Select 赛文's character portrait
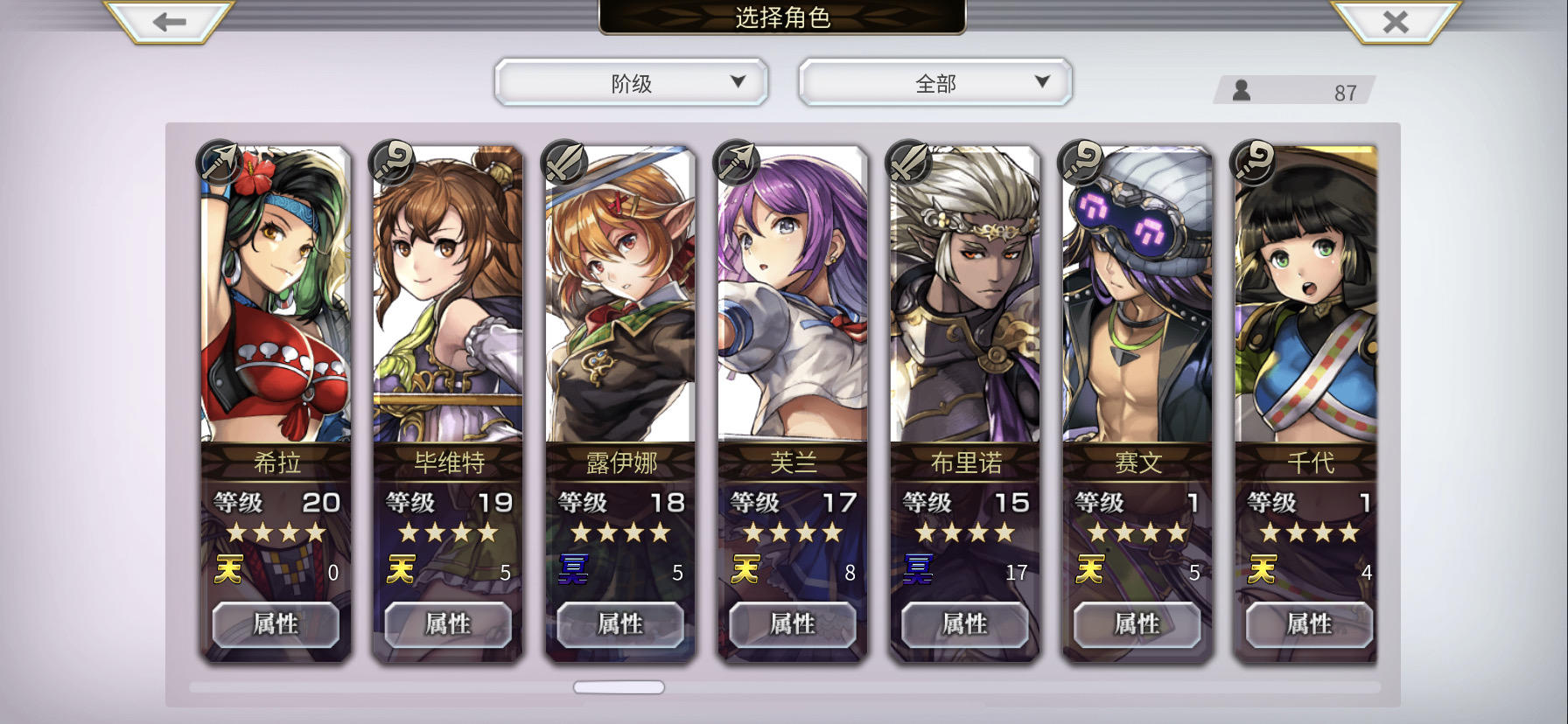This screenshot has width=1568, height=724. point(1137,295)
